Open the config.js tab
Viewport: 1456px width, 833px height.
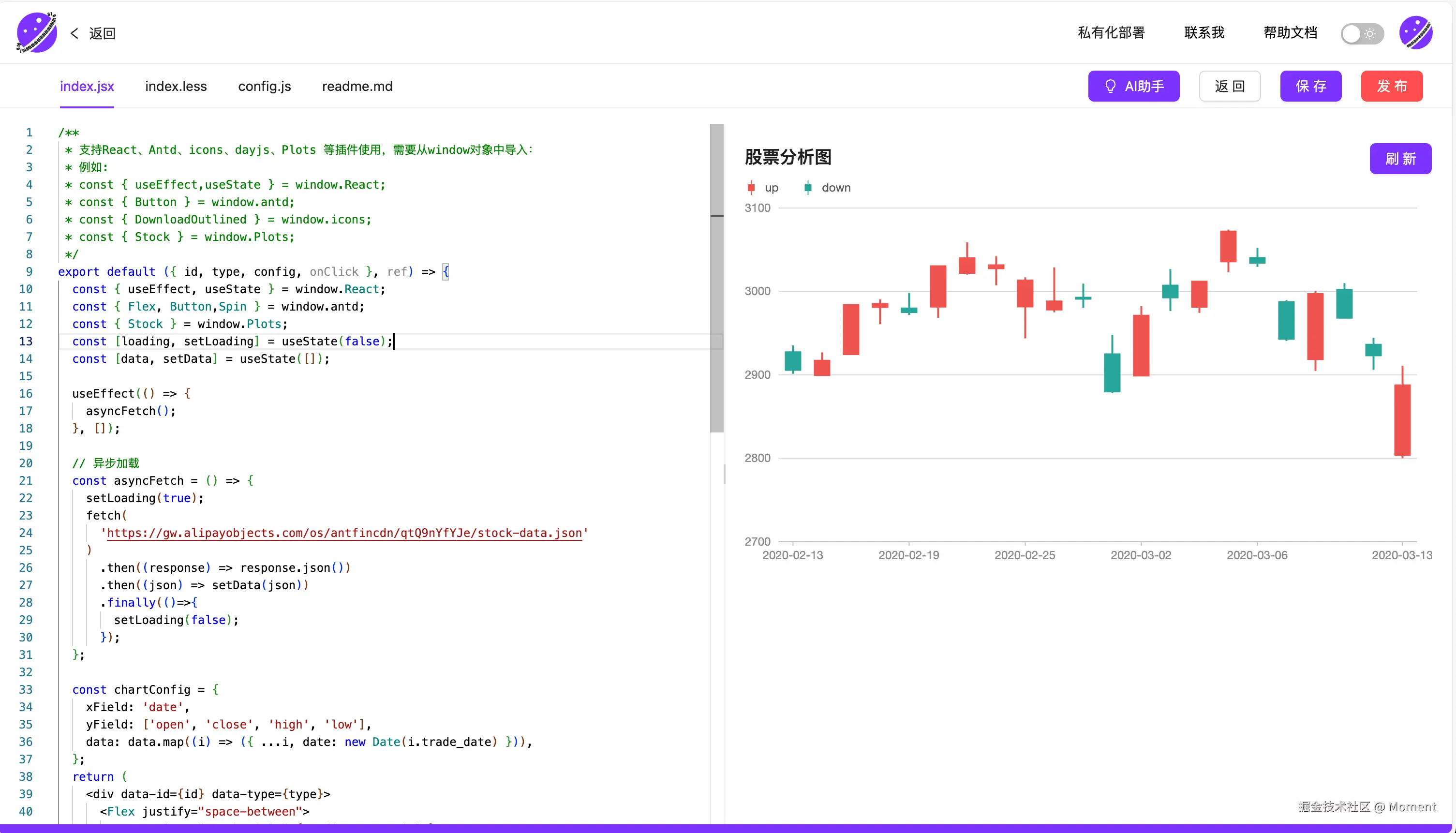point(264,87)
